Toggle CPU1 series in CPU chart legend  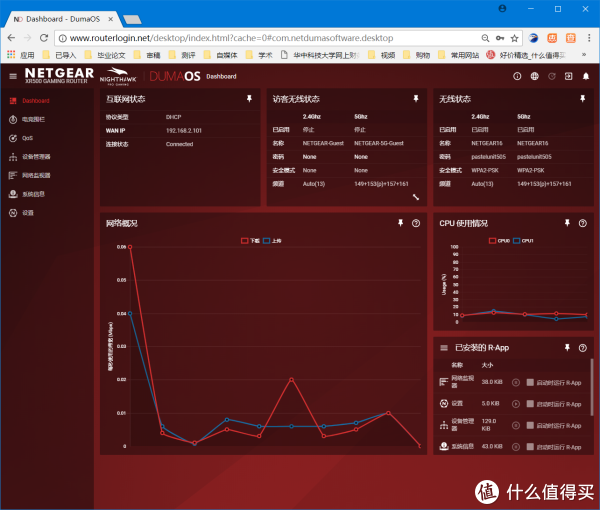(523, 241)
